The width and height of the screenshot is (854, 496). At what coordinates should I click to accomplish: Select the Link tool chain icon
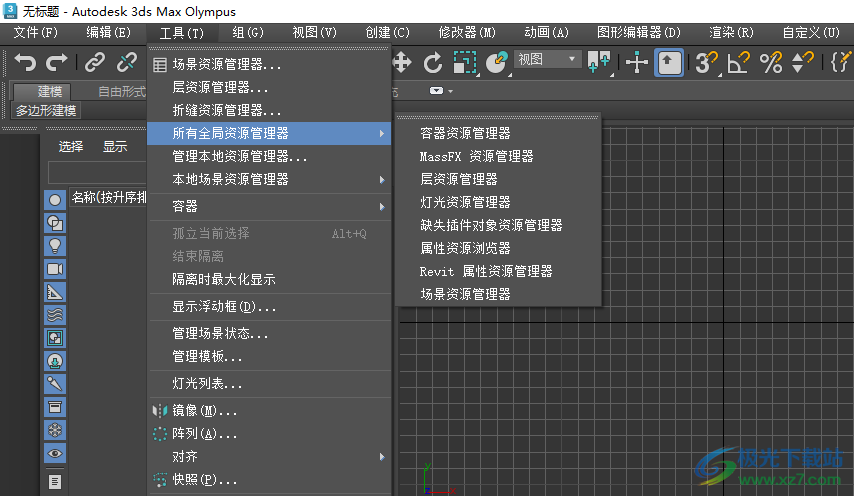pyautogui.click(x=95, y=63)
